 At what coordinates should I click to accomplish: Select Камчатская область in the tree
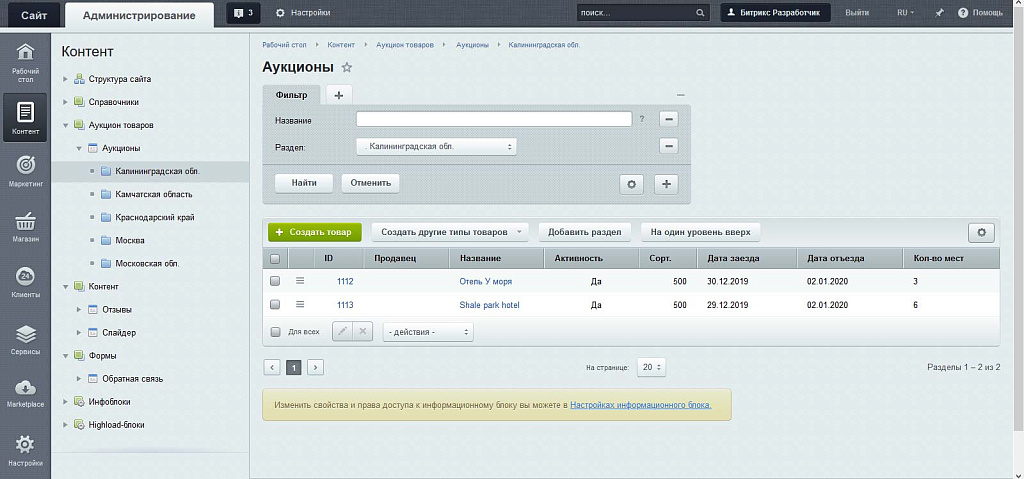[154, 194]
